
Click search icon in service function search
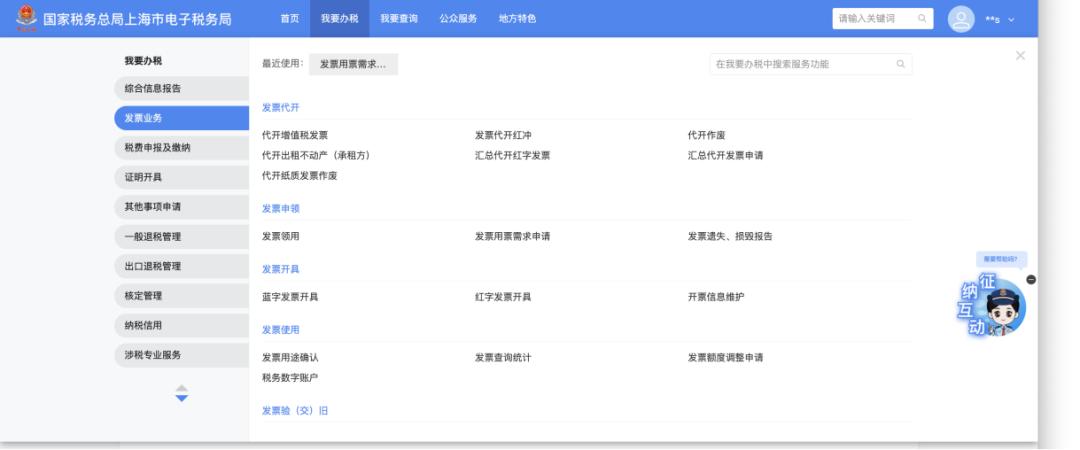tap(900, 64)
